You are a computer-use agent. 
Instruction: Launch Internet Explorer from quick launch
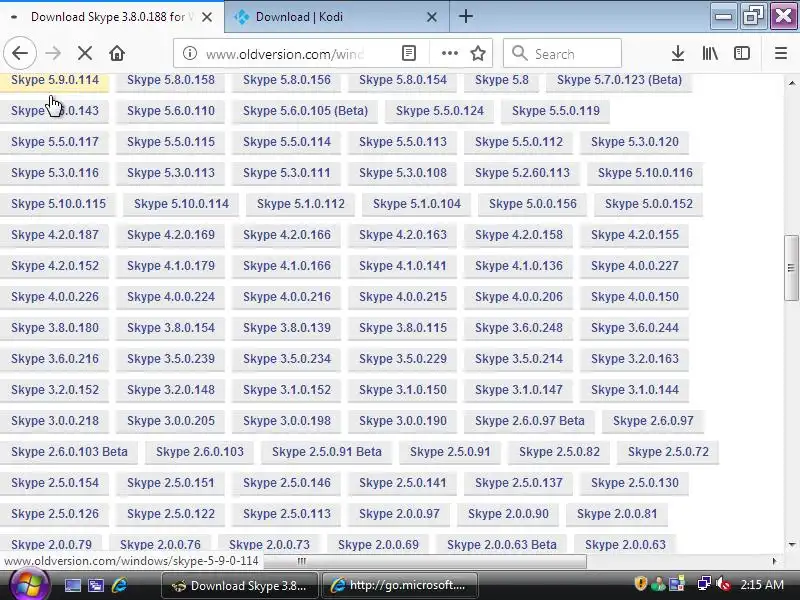pyautogui.click(x=119, y=585)
